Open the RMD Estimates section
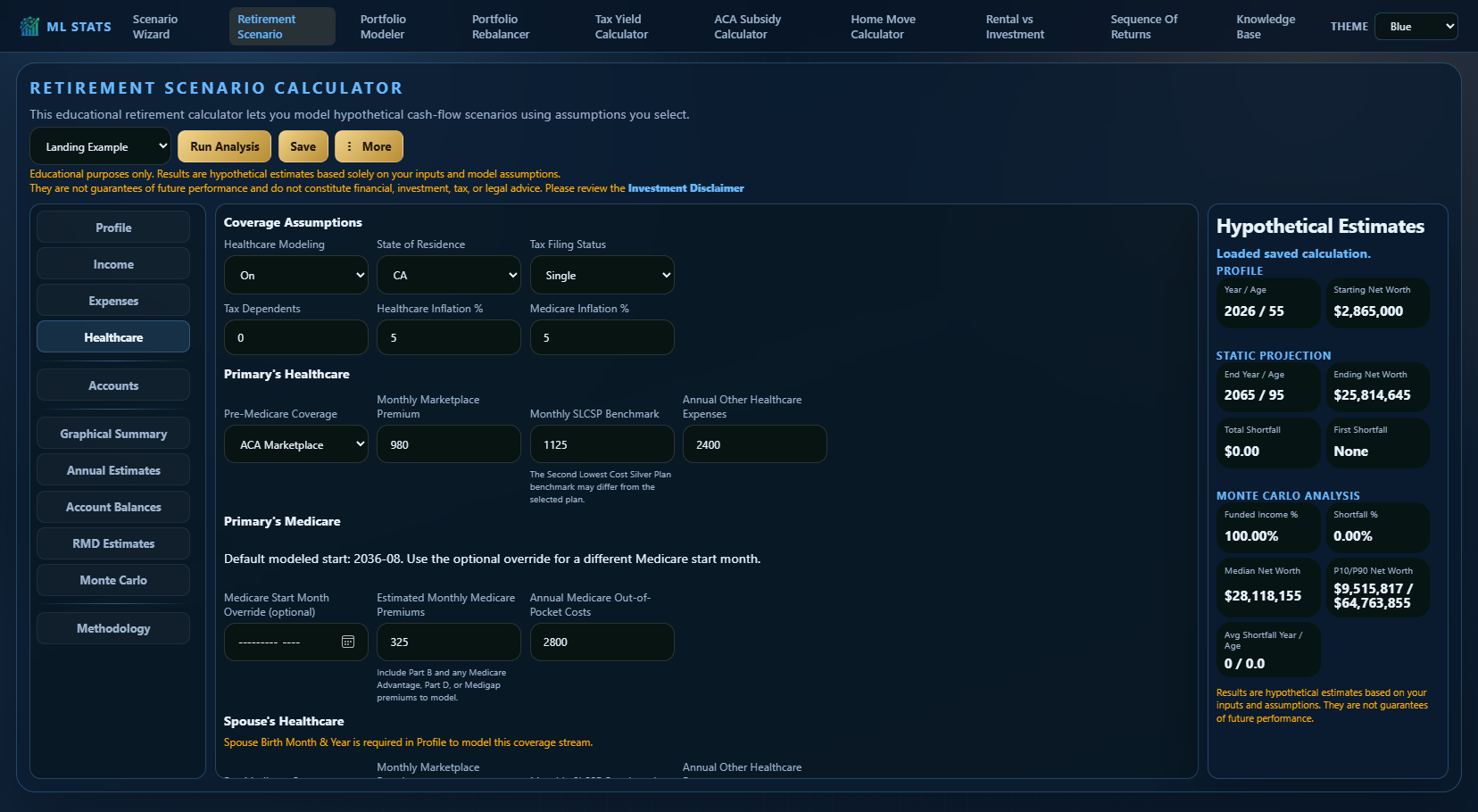 tap(113, 543)
